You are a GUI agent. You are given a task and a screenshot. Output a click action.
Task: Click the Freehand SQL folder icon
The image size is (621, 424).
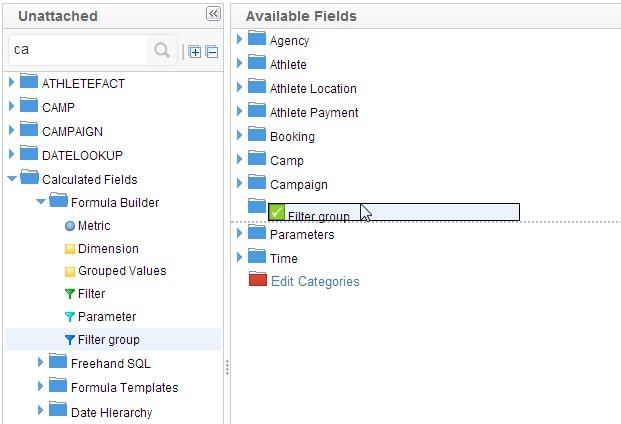(x=58, y=361)
